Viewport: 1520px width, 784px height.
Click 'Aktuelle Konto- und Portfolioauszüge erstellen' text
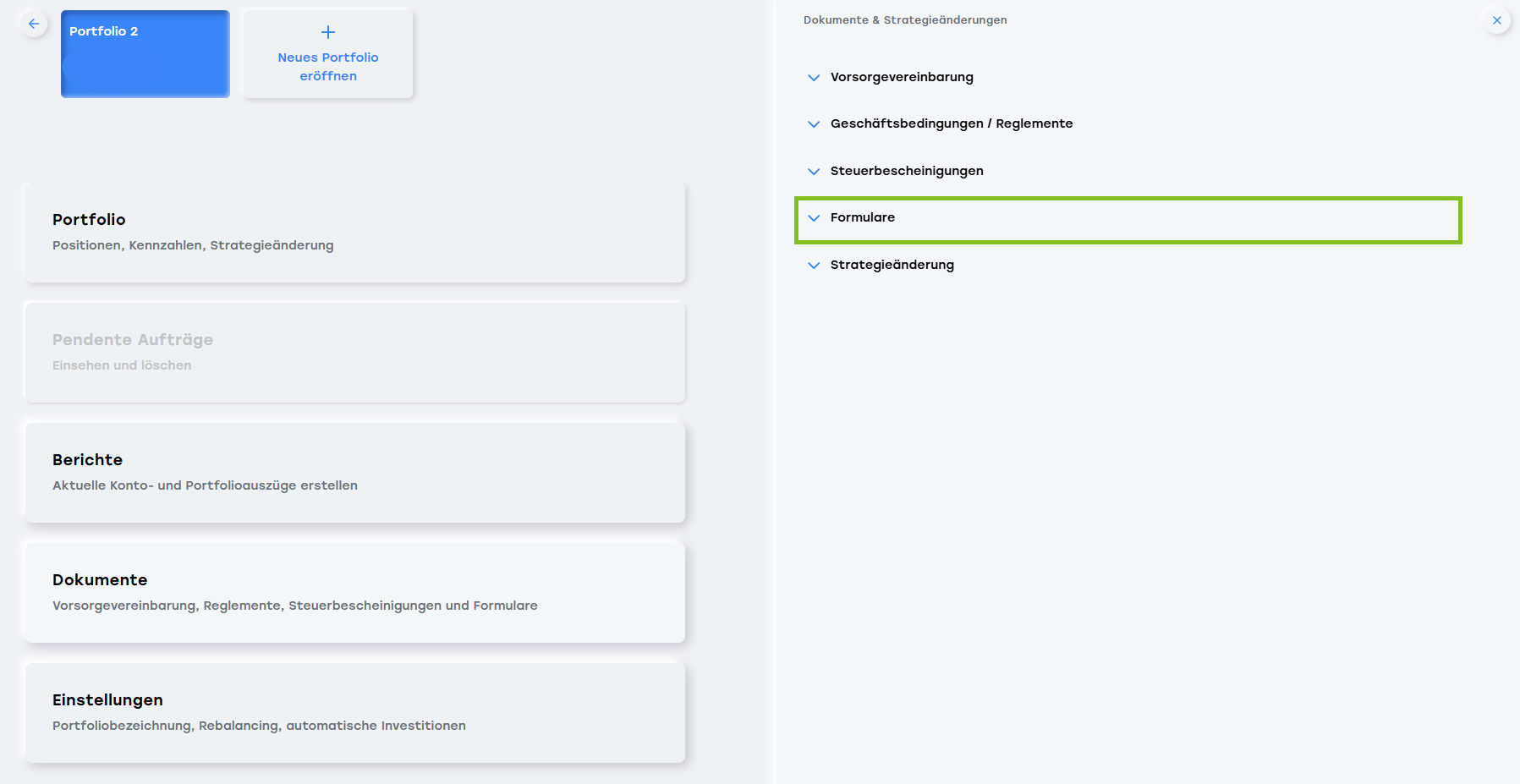click(205, 485)
